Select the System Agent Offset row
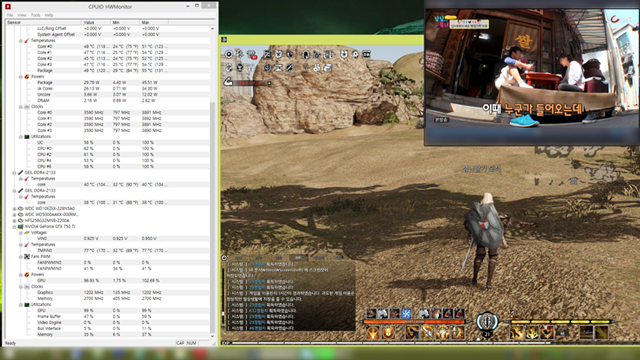640x360 pixels. coord(108,35)
